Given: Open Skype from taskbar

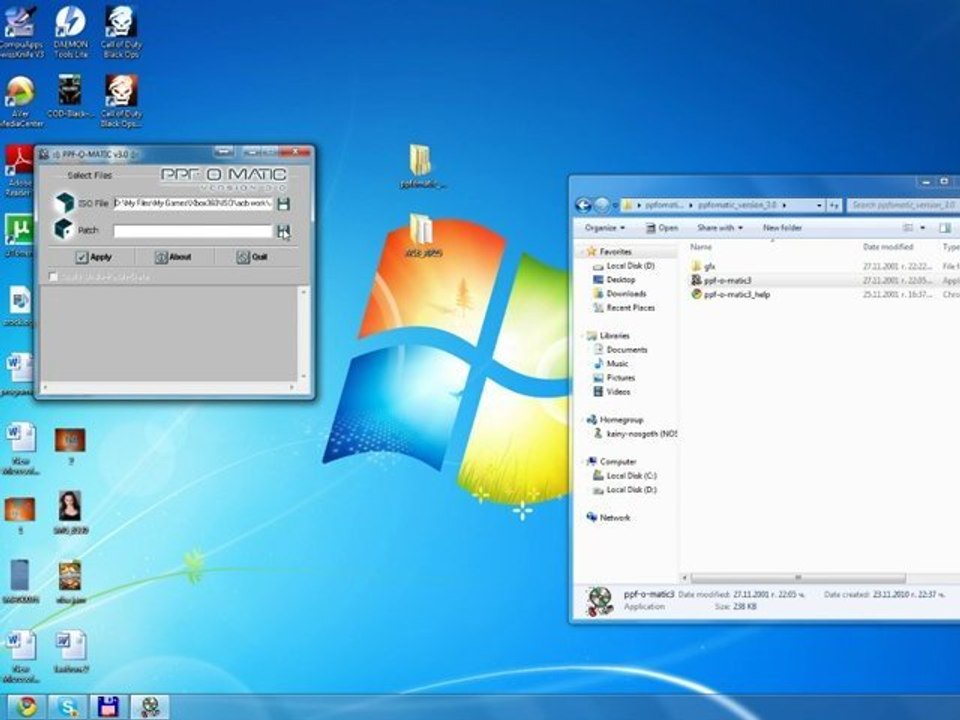Looking at the screenshot, I should (x=66, y=707).
